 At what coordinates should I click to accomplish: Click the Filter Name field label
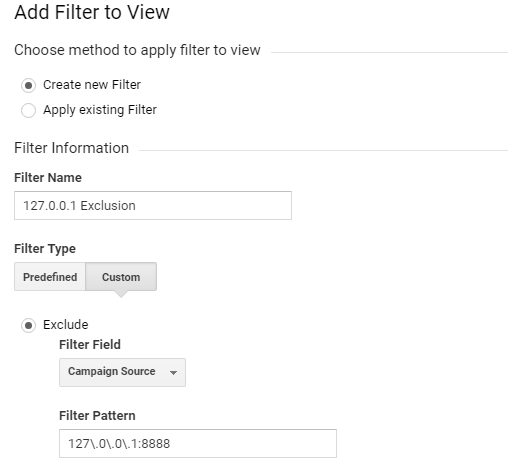48,178
